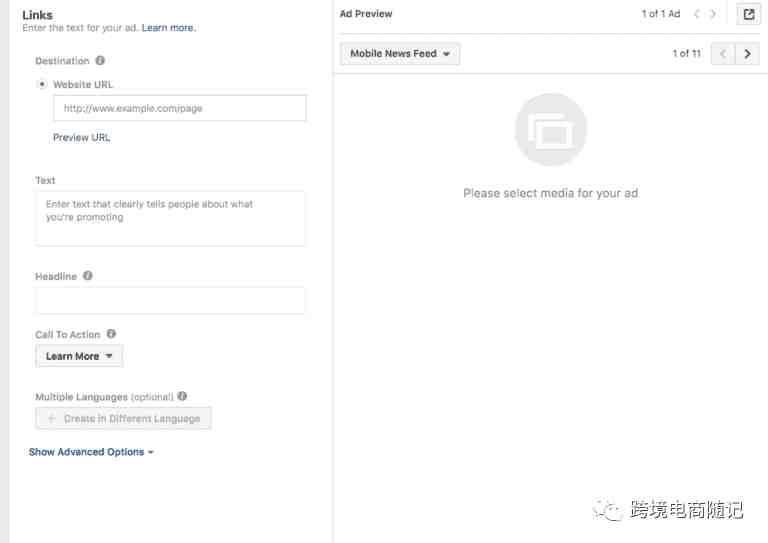Click the "Please select media for your ad" text

point(551,193)
